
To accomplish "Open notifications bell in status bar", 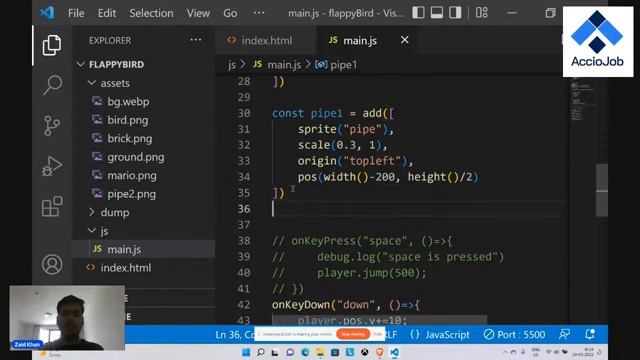I will [x=590, y=334].
